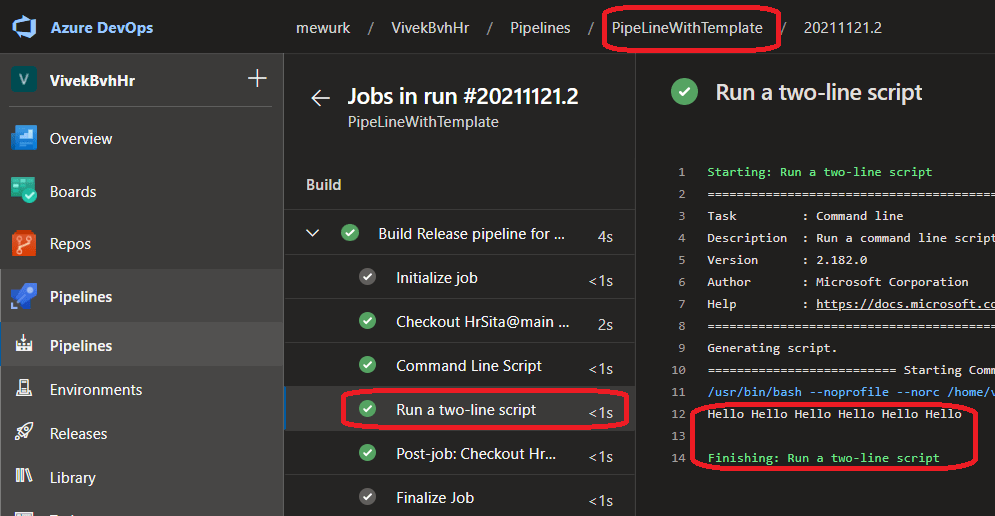Screen dimensions: 995x516
Task: Click the Finalize Job status icon
Action: point(367,496)
